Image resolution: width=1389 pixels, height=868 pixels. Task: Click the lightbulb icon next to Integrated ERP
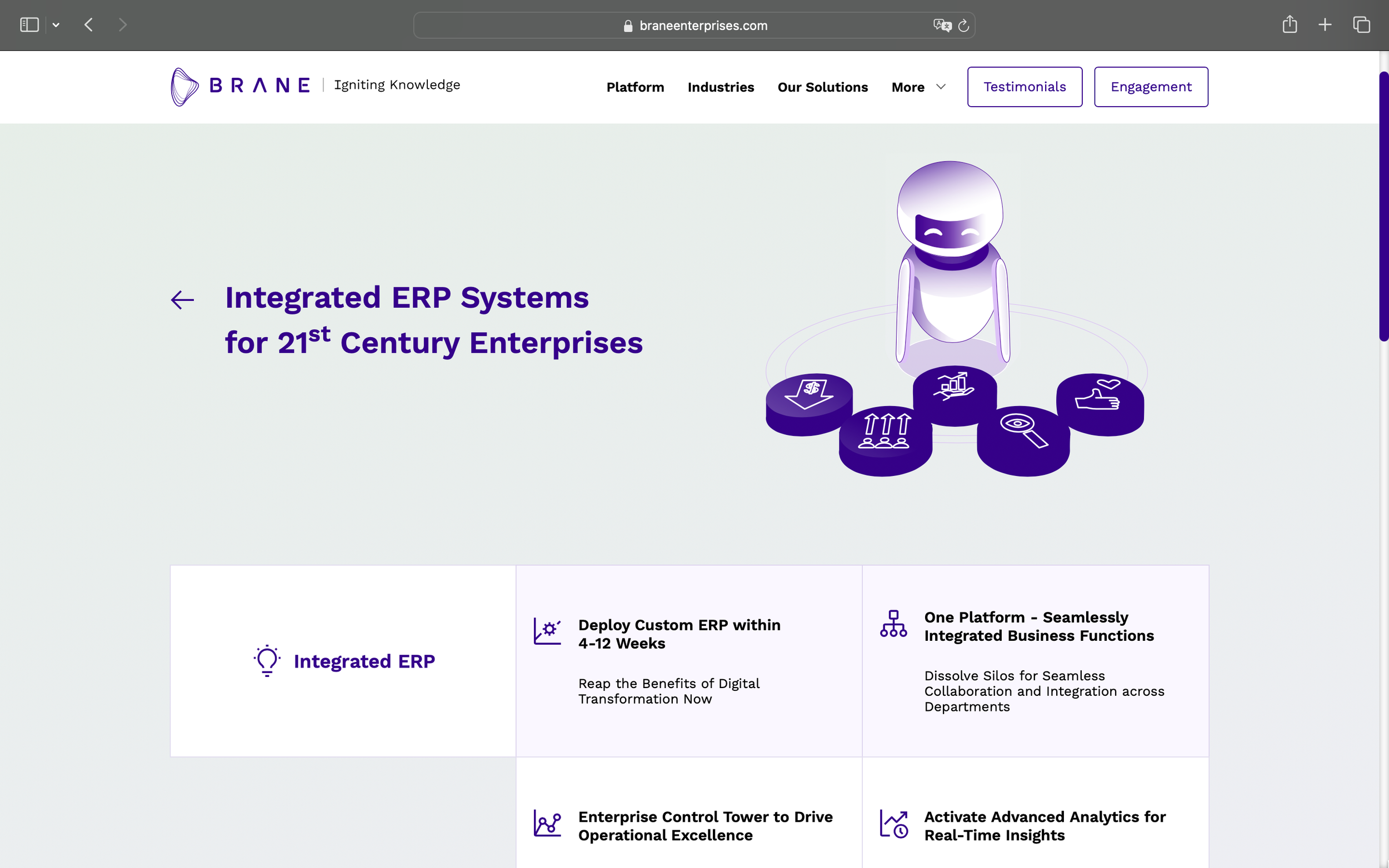tap(267, 661)
